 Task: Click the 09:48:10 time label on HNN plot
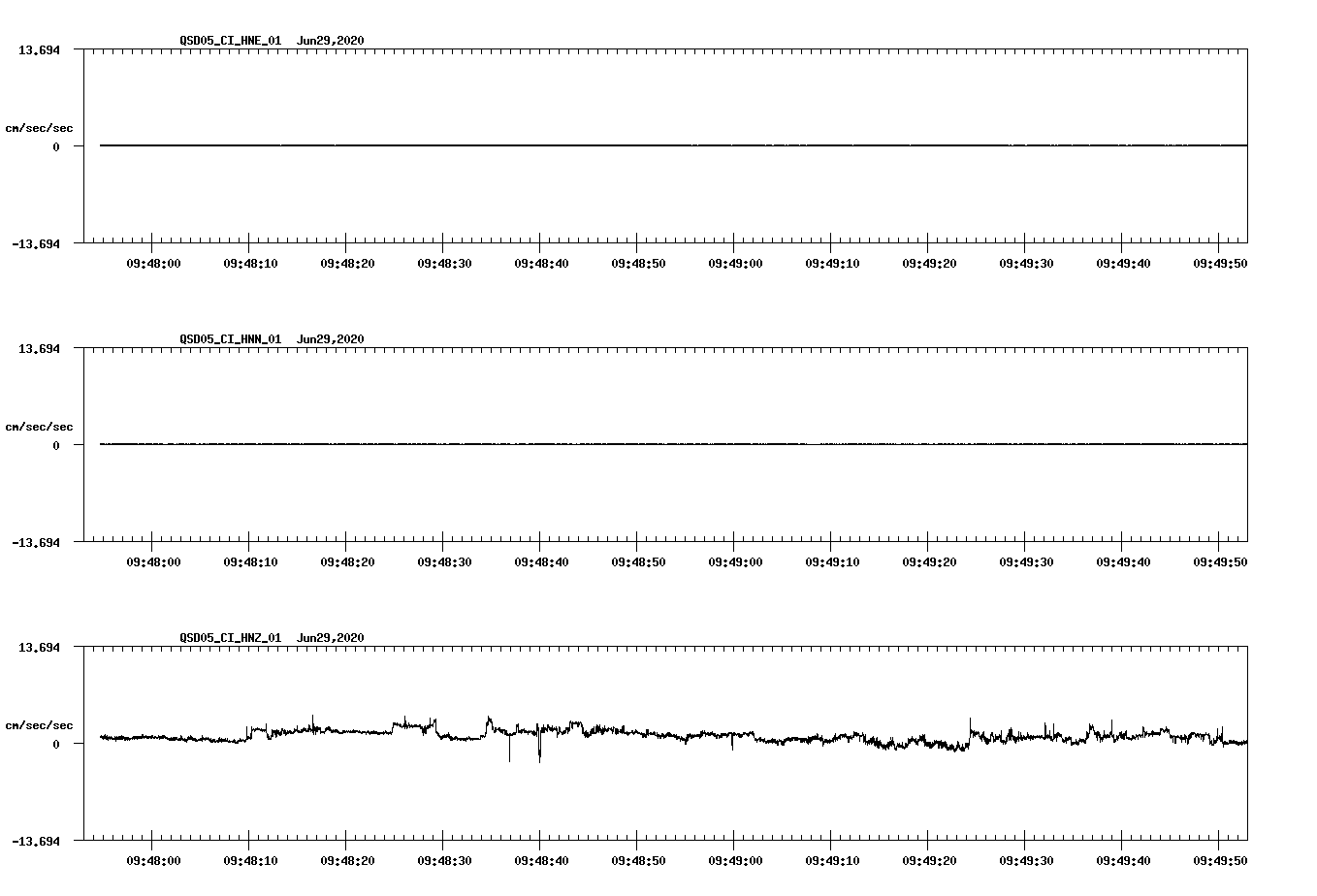tap(250, 562)
